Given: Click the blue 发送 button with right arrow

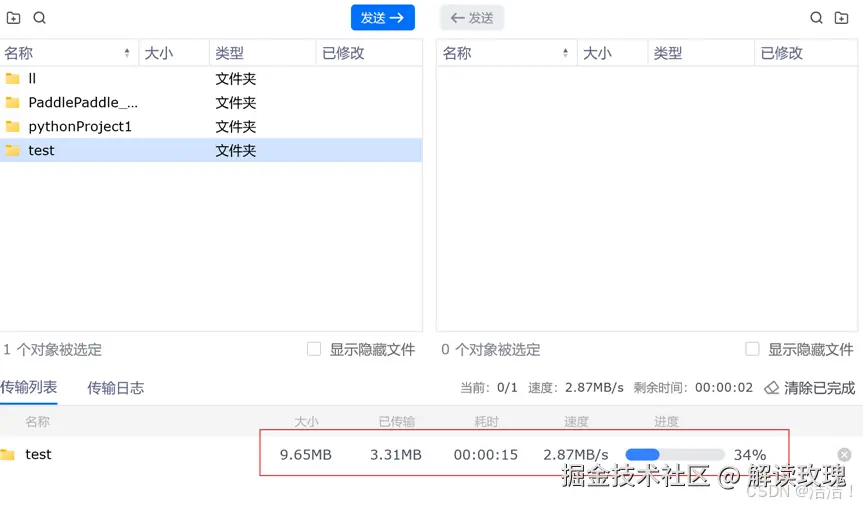Looking at the screenshot, I should point(383,18).
